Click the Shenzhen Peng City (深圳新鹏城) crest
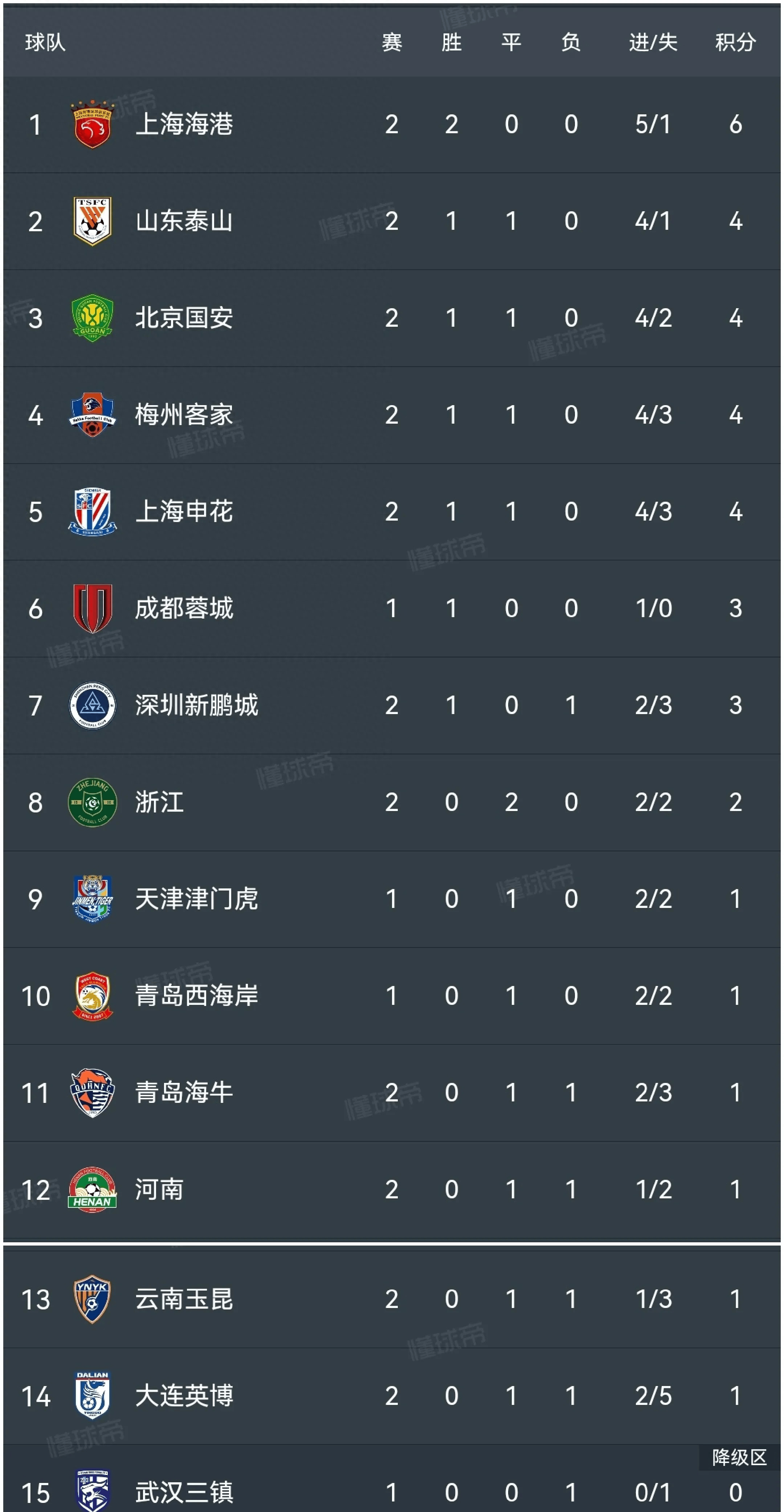Screen dimensions: 784x1512 tap(92, 705)
